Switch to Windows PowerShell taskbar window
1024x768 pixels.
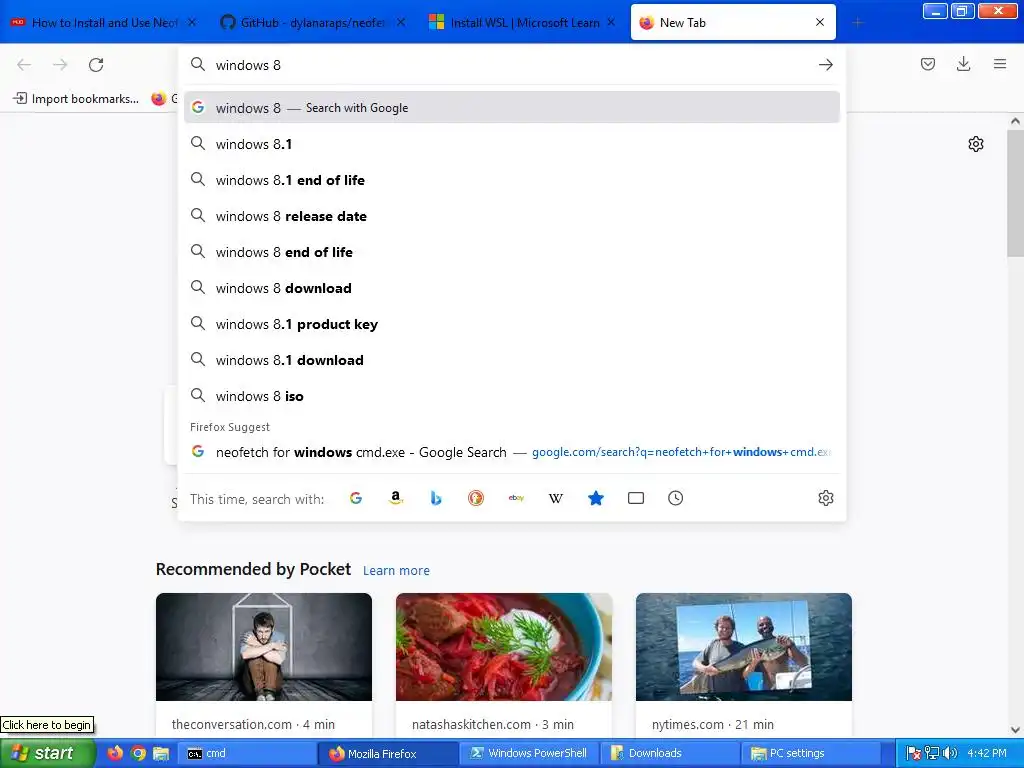529,753
